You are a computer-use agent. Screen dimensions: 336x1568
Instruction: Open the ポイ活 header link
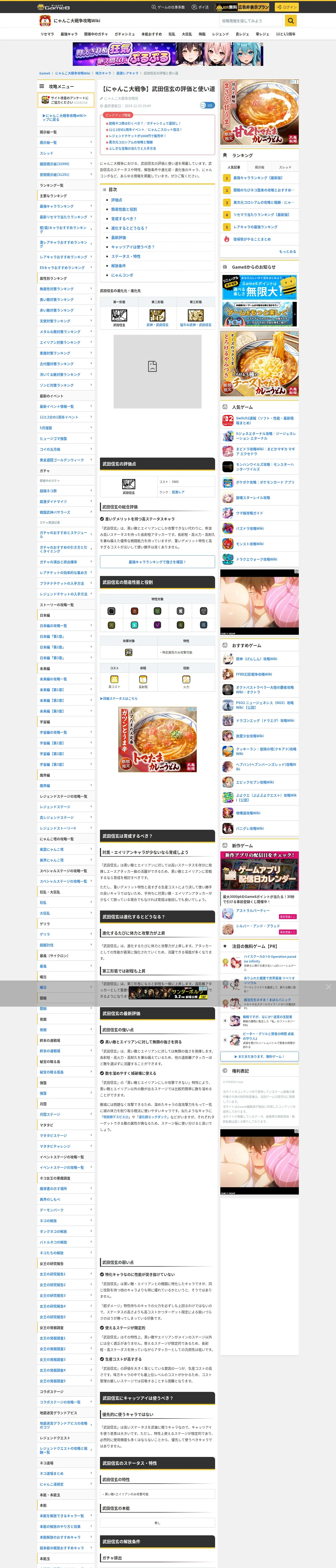tap(200, 7)
